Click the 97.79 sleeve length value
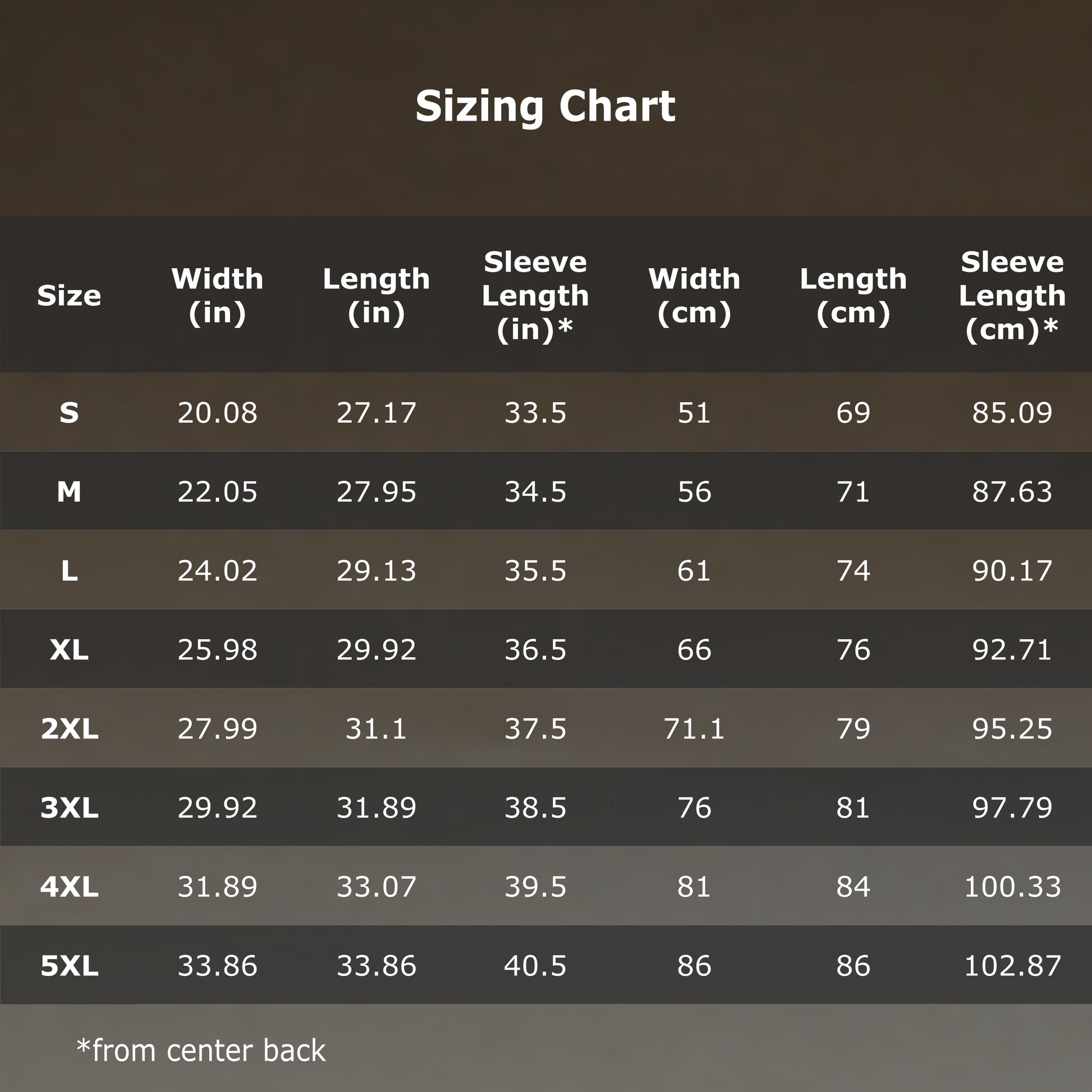The image size is (1092, 1092). [1012, 807]
